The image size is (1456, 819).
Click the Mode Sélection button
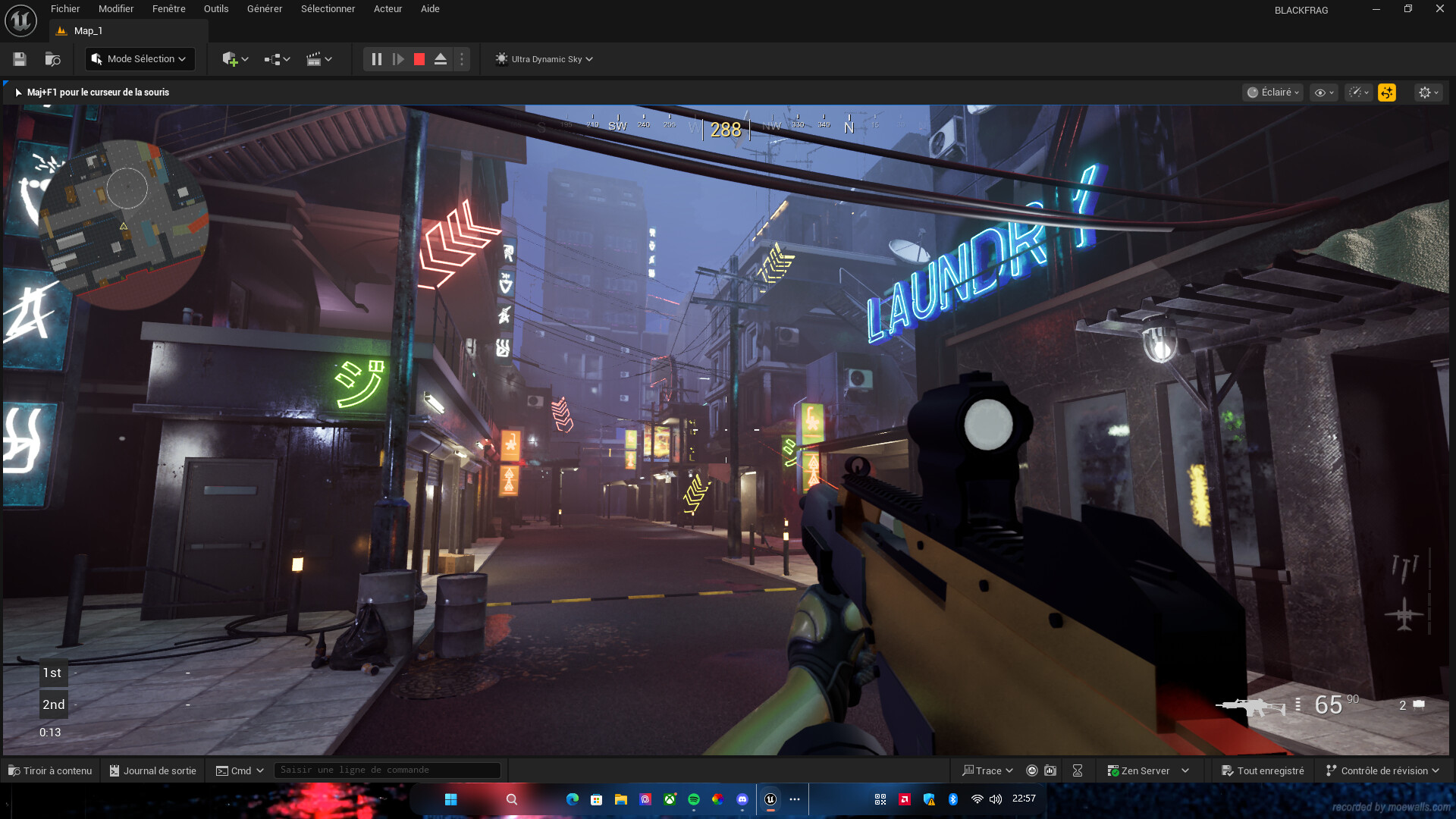pos(140,58)
